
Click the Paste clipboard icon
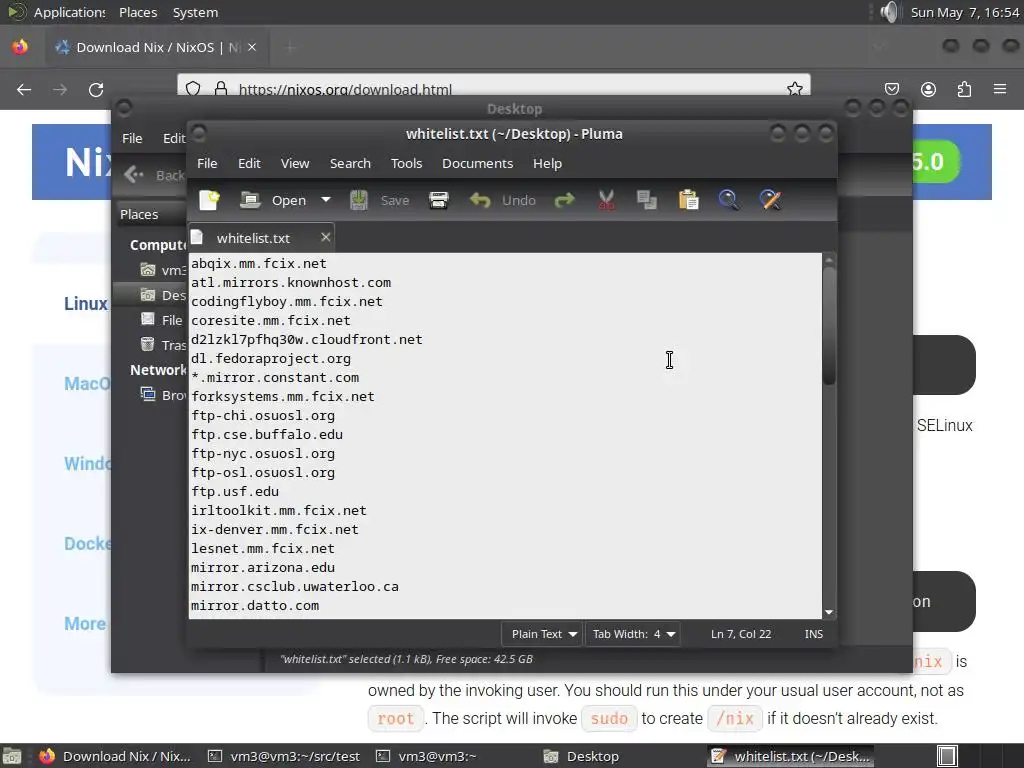pos(688,200)
